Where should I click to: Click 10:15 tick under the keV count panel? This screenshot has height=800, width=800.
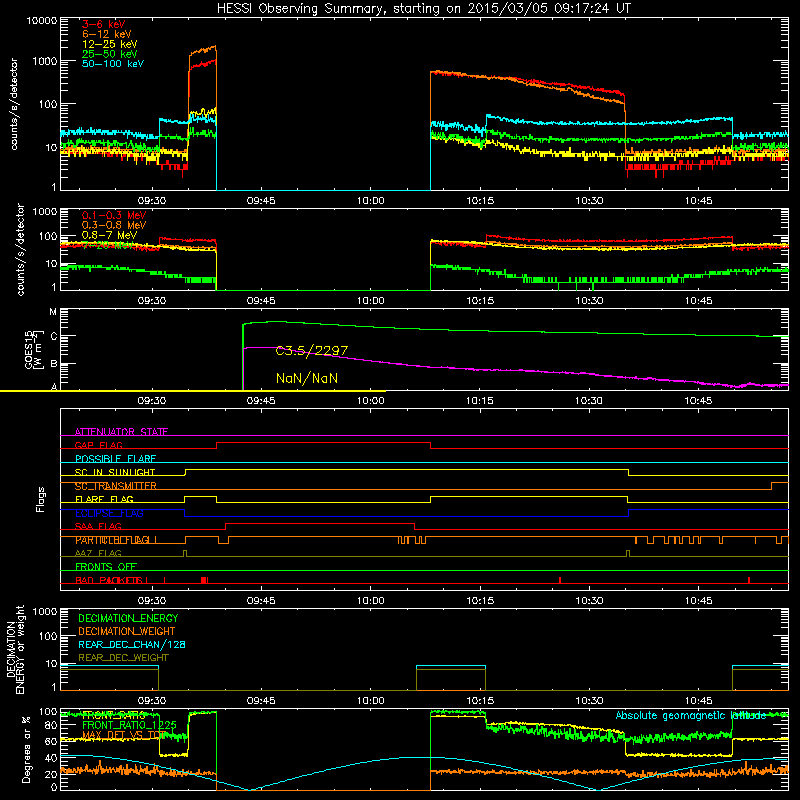[x=480, y=201]
